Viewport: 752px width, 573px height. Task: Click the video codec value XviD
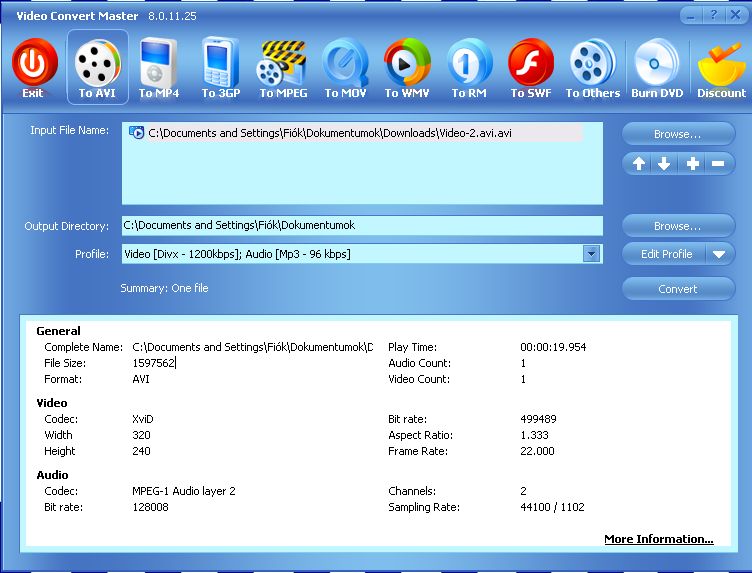143,419
